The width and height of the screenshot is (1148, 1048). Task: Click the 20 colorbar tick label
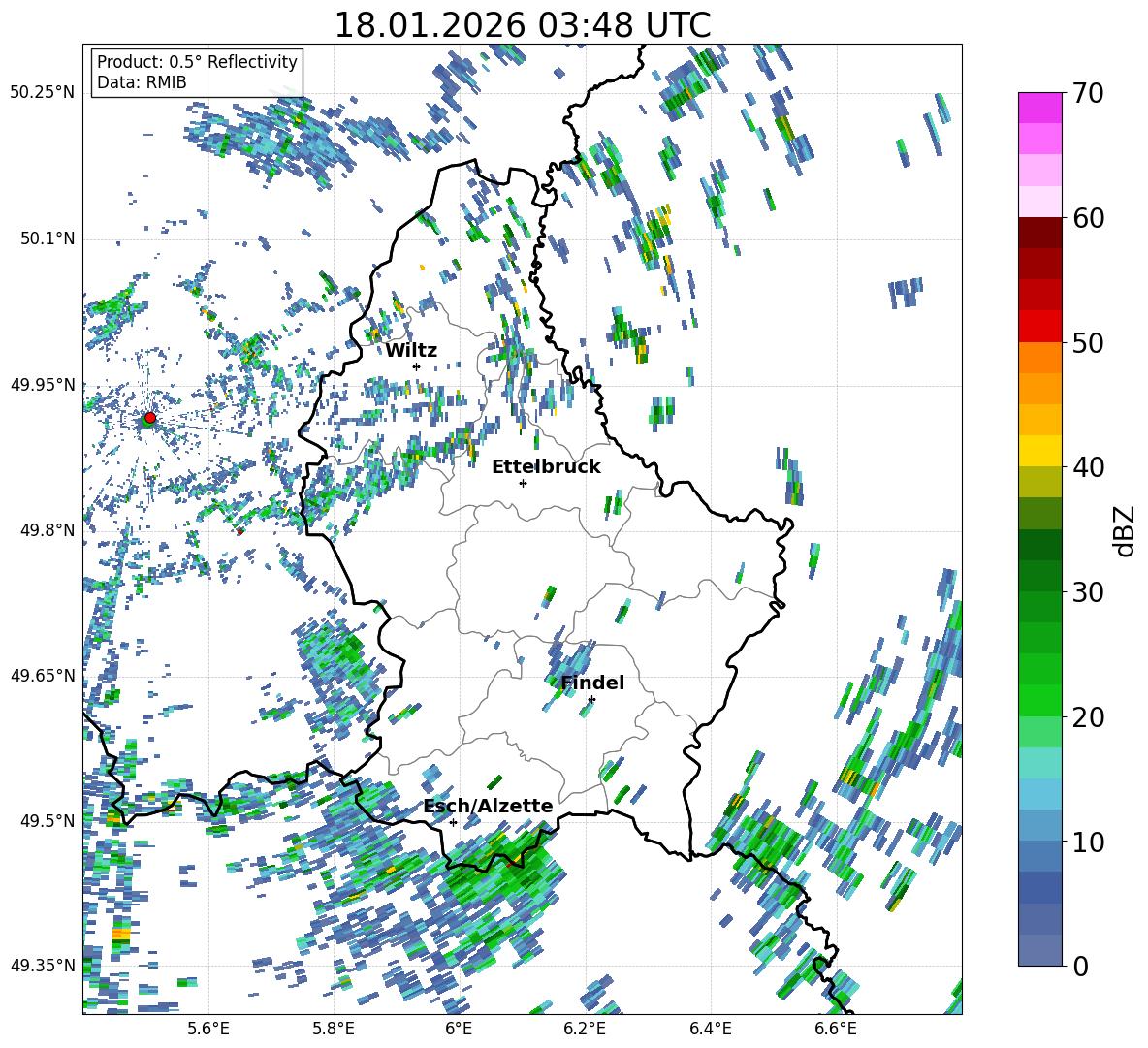point(1087,716)
